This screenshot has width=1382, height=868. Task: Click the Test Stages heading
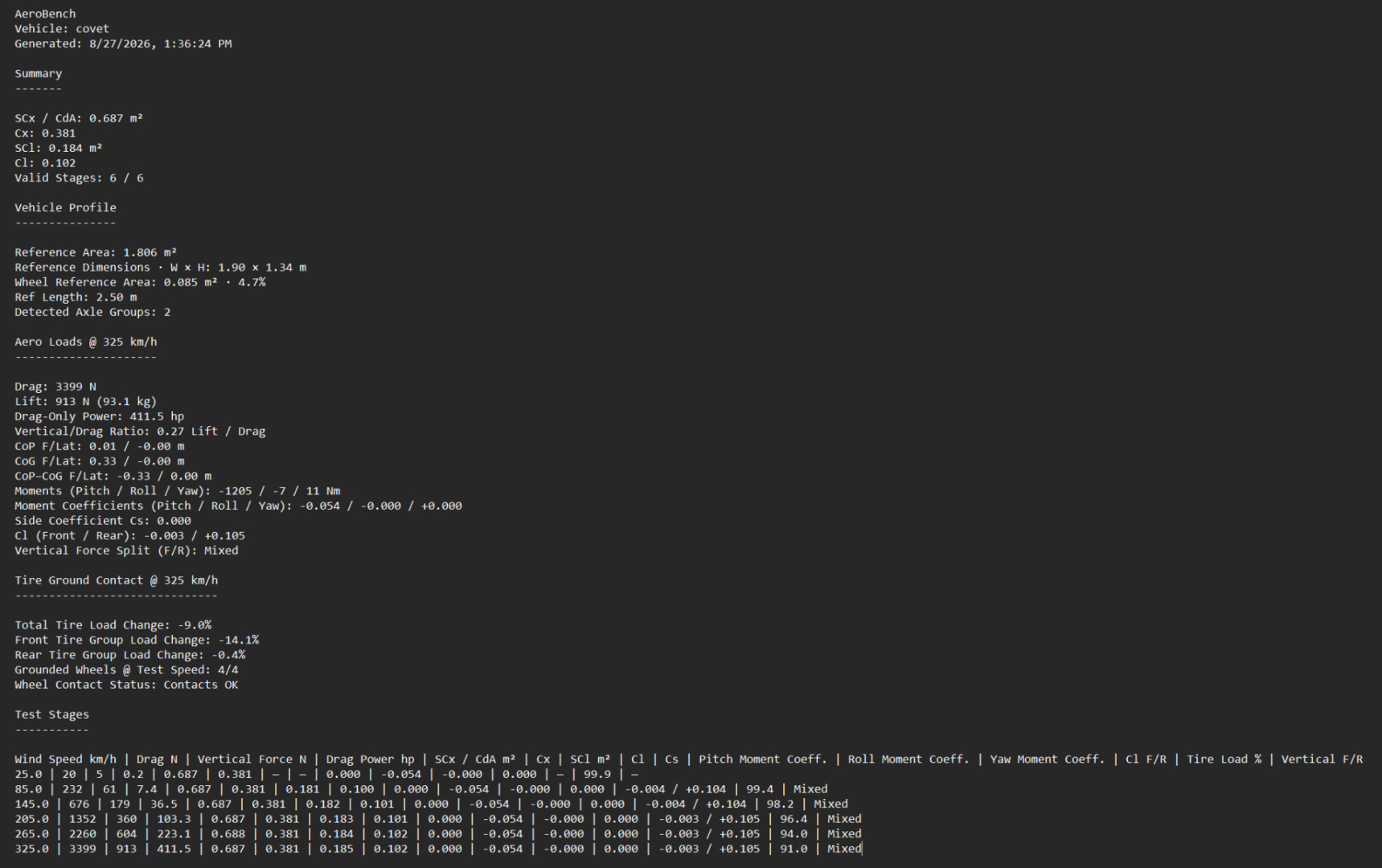51,714
